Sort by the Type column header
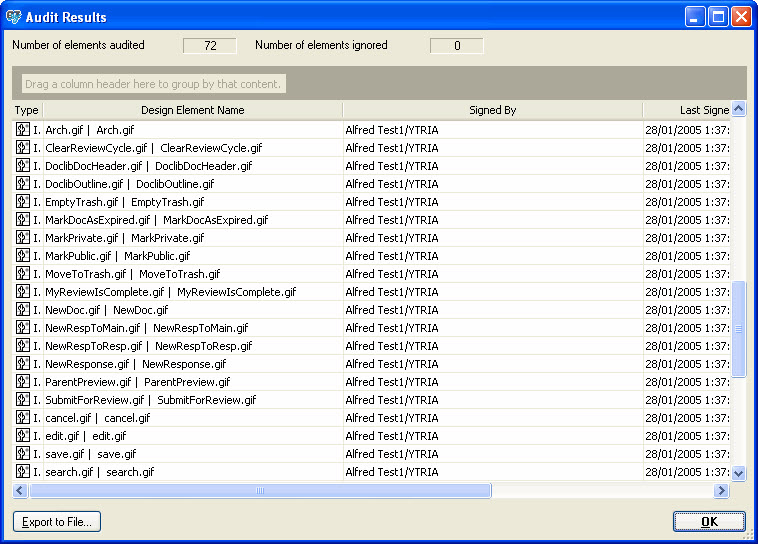The image size is (758, 544). pyautogui.click(x=27, y=110)
